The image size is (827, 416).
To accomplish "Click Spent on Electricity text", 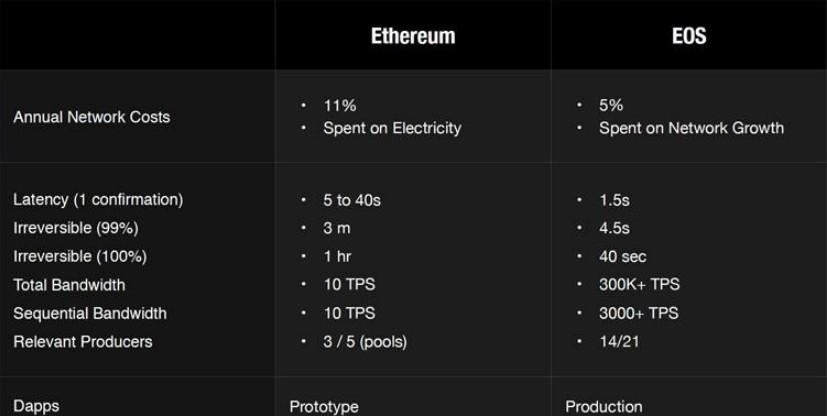I will (x=392, y=128).
